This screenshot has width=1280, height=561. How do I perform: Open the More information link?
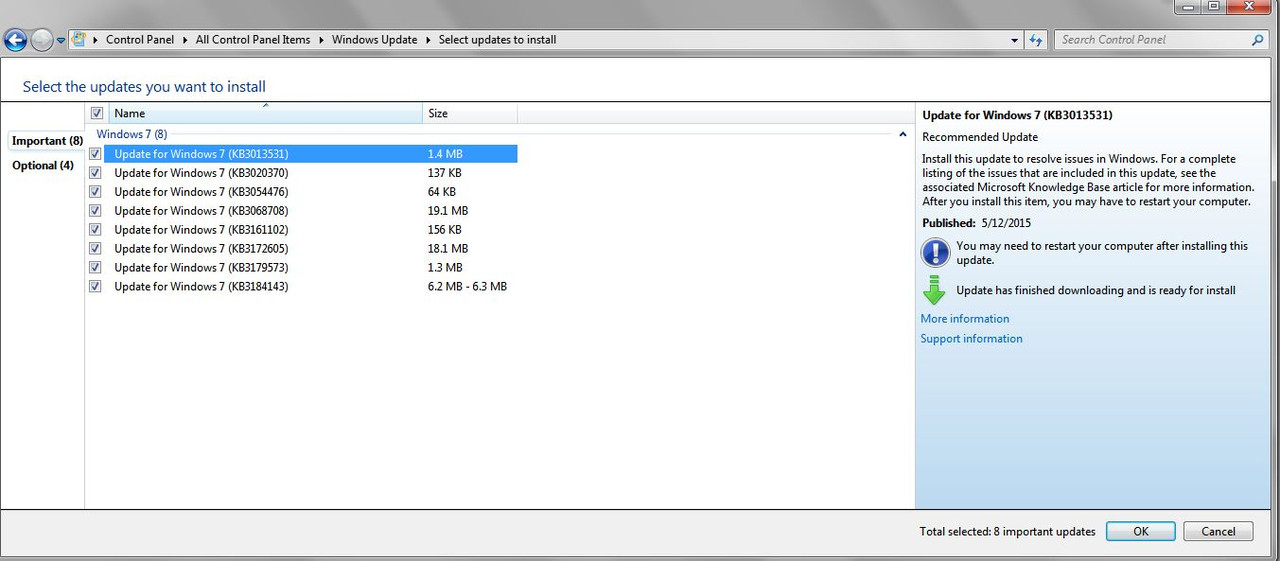tap(964, 319)
